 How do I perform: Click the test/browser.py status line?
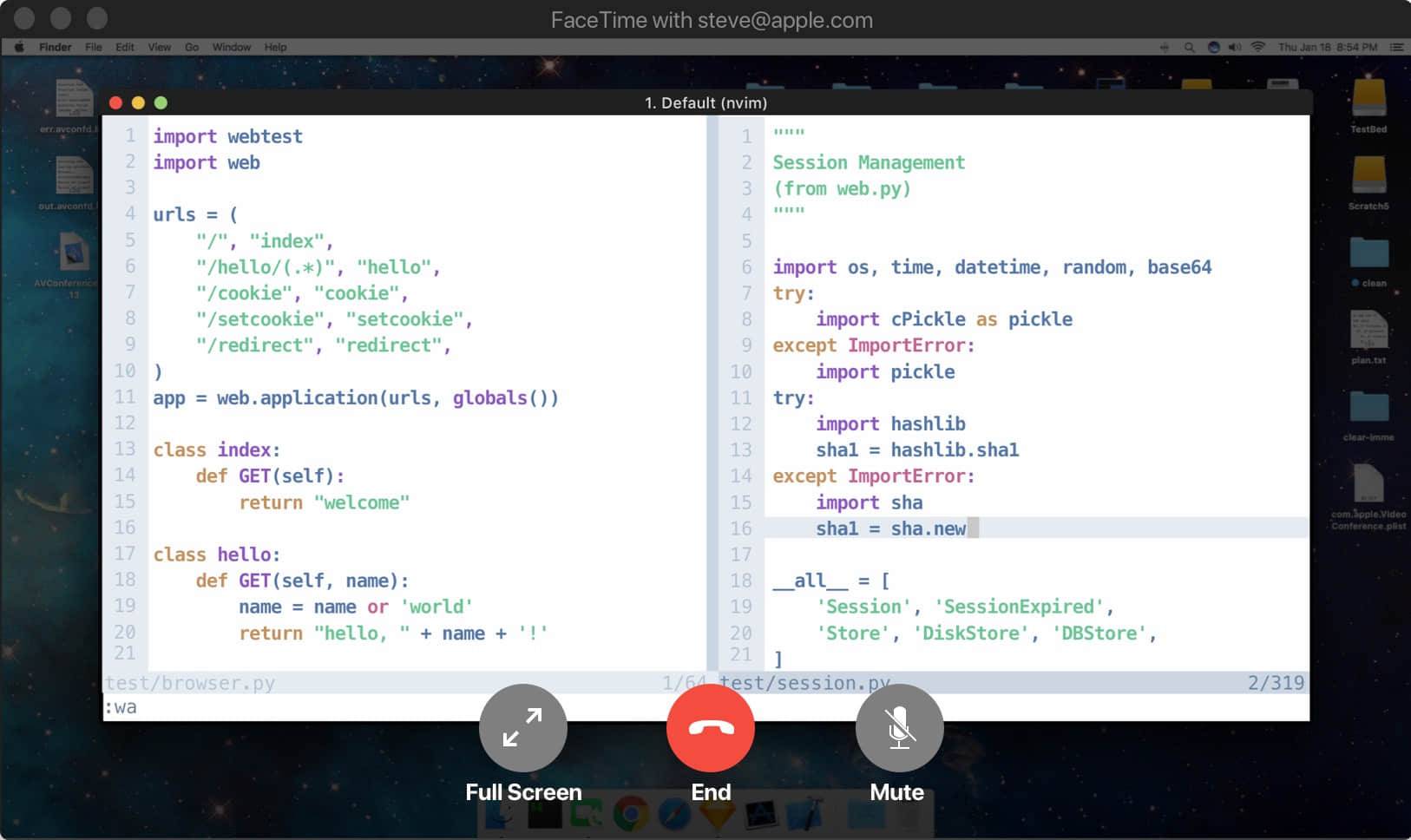pos(190,683)
